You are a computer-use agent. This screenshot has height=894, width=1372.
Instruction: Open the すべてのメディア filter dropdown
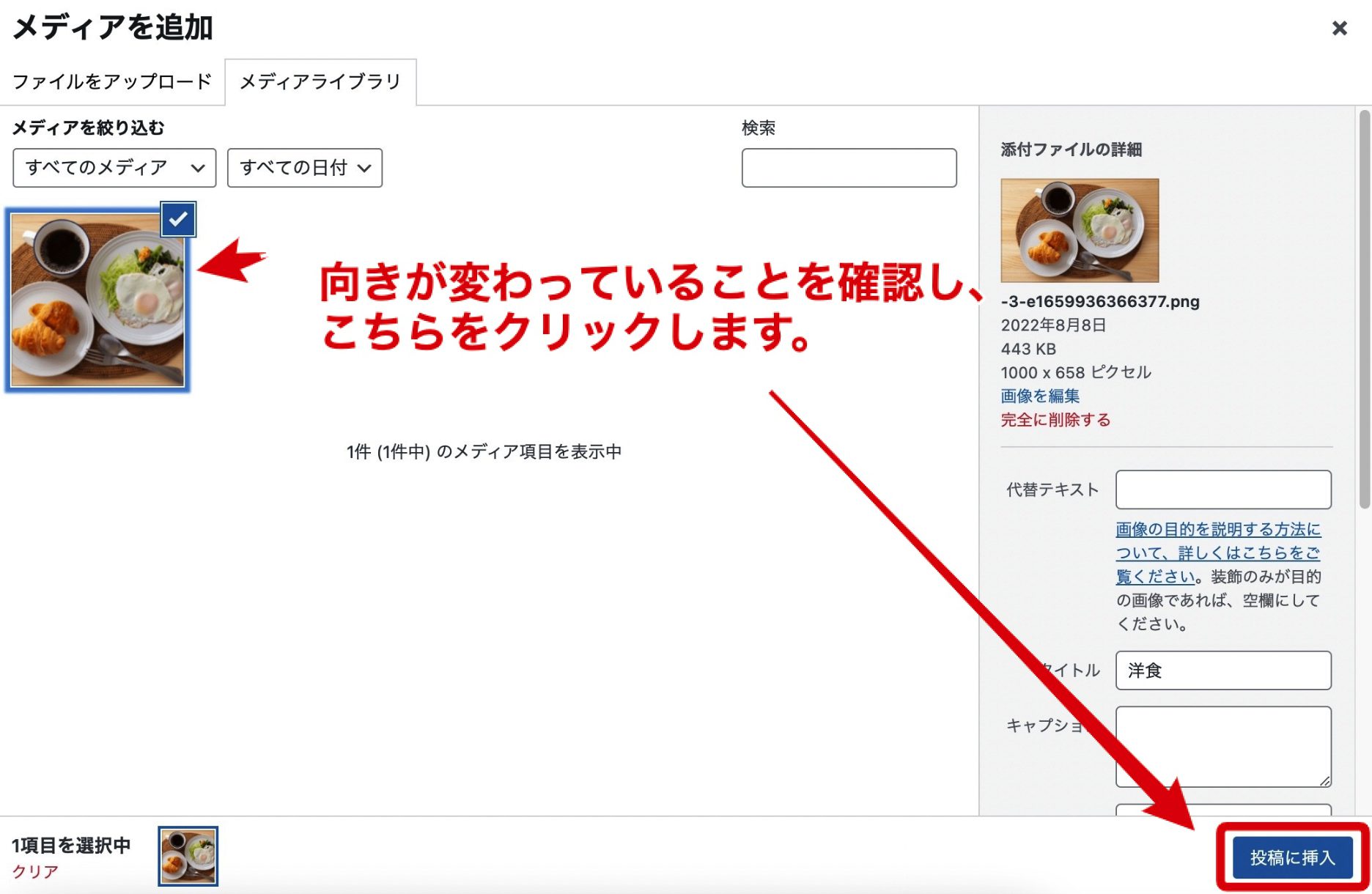tap(114, 168)
